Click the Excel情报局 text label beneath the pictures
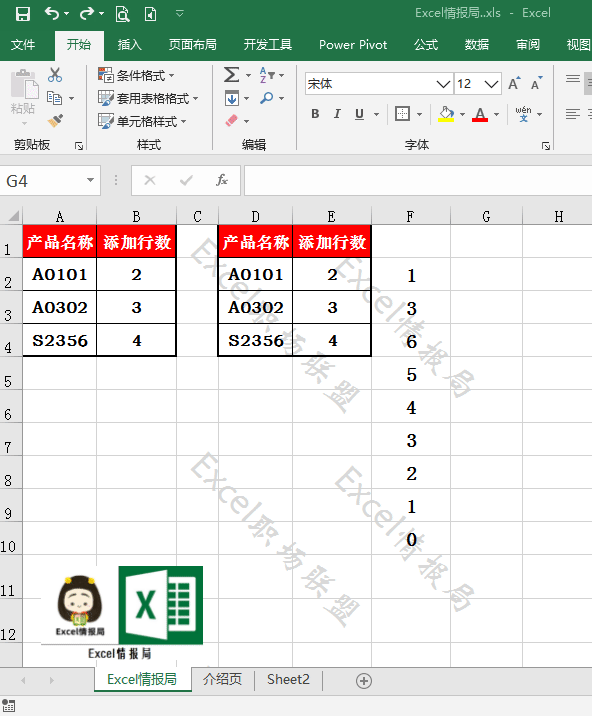Image resolution: width=592 pixels, height=716 pixels. 120,654
